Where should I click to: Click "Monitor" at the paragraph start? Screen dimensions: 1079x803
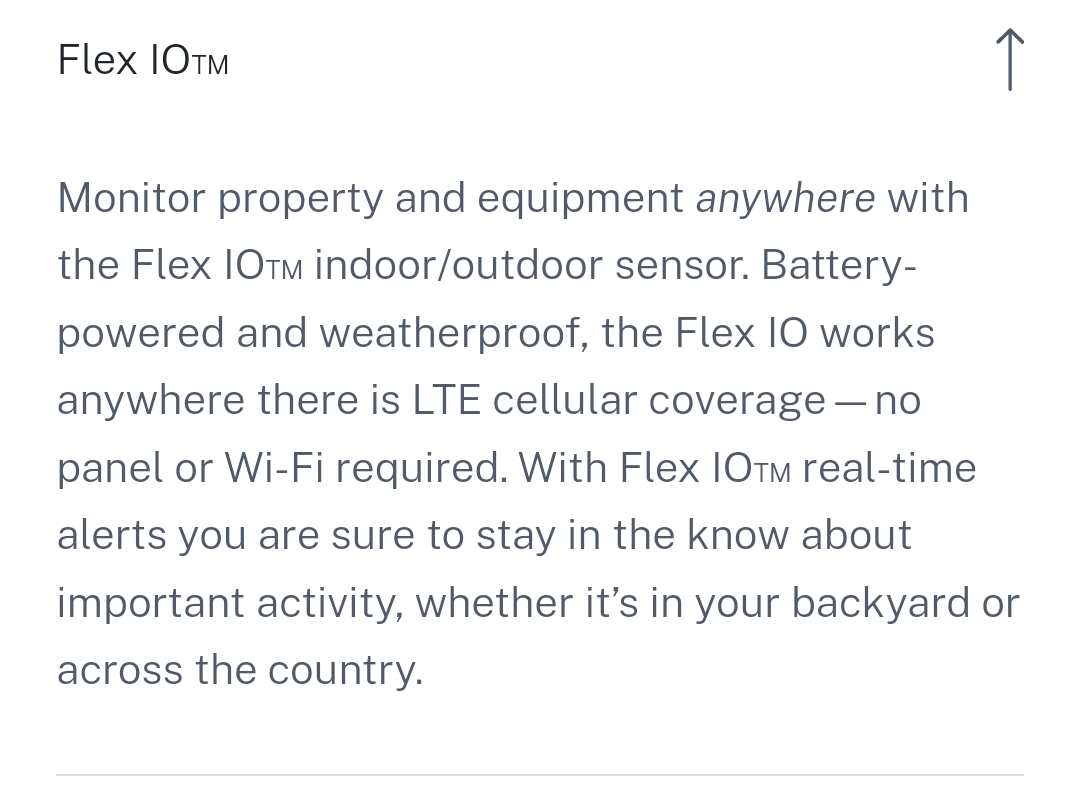point(131,198)
